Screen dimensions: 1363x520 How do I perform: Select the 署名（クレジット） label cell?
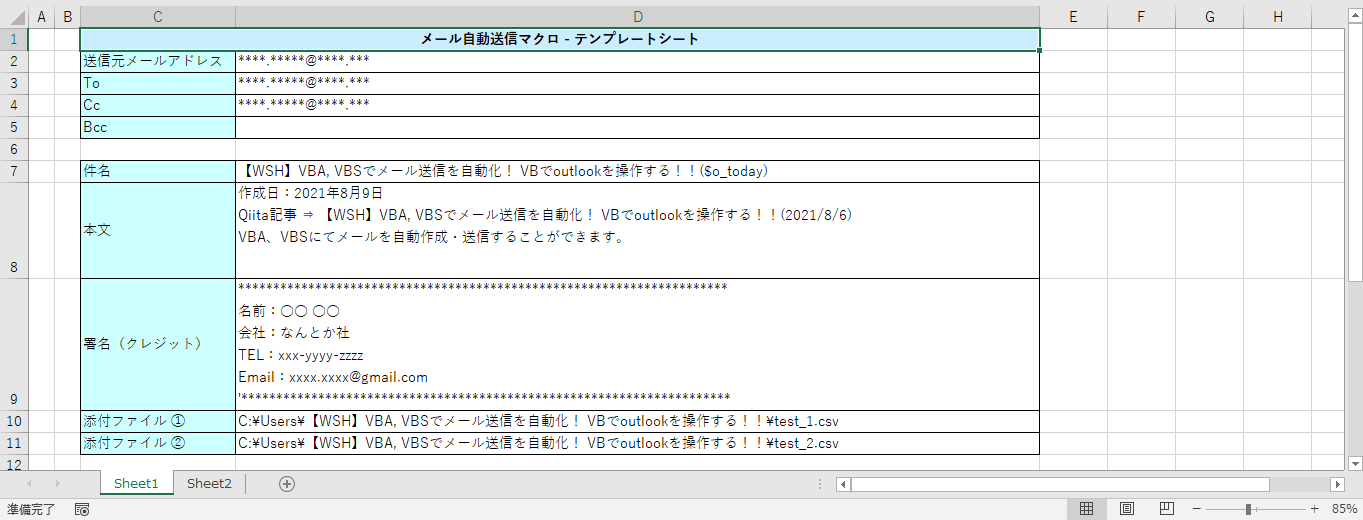point(158,344)
